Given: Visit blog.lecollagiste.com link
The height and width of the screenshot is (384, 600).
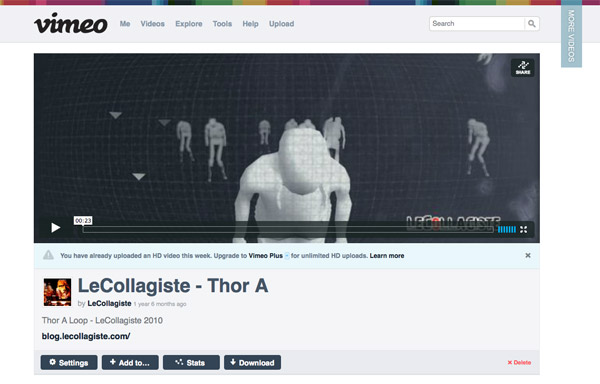Looking at the screenshot, I should pos(86,336).
